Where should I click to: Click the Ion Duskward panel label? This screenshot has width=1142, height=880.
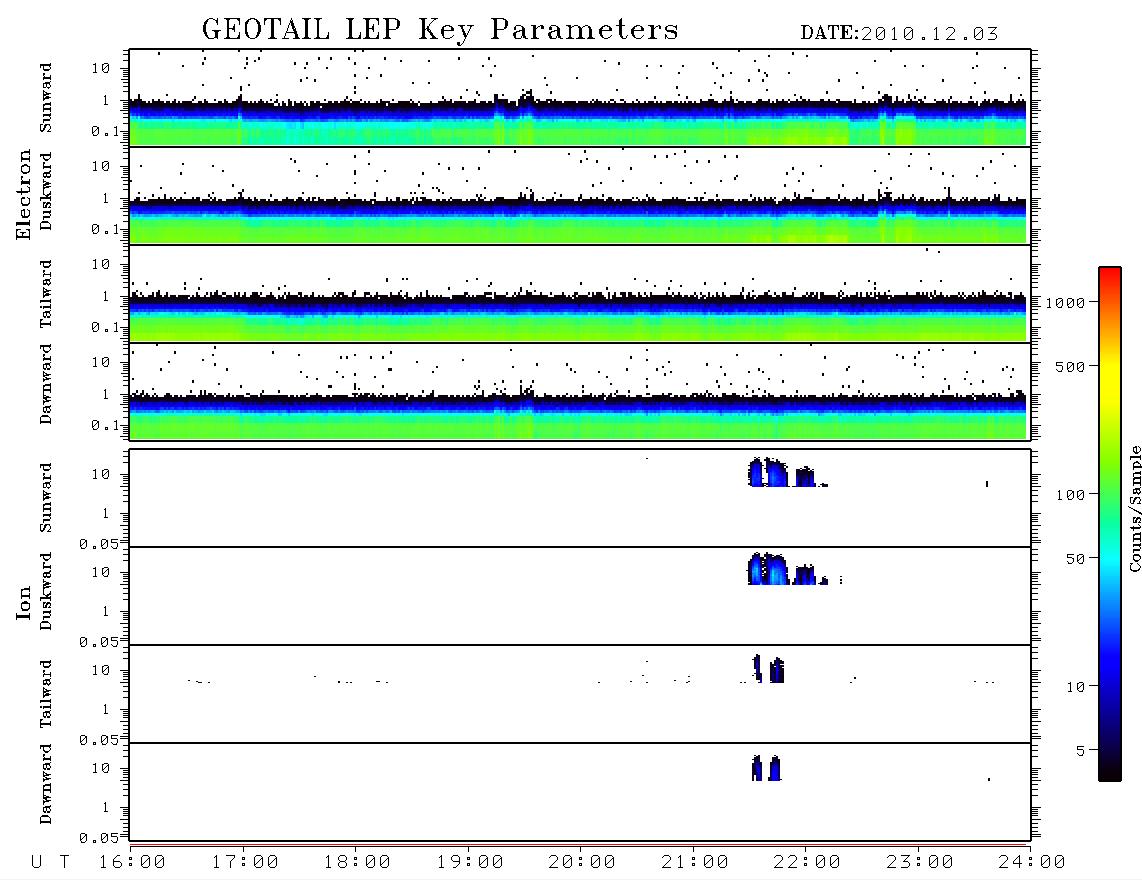pyautogui.click(x=46, y=591)
